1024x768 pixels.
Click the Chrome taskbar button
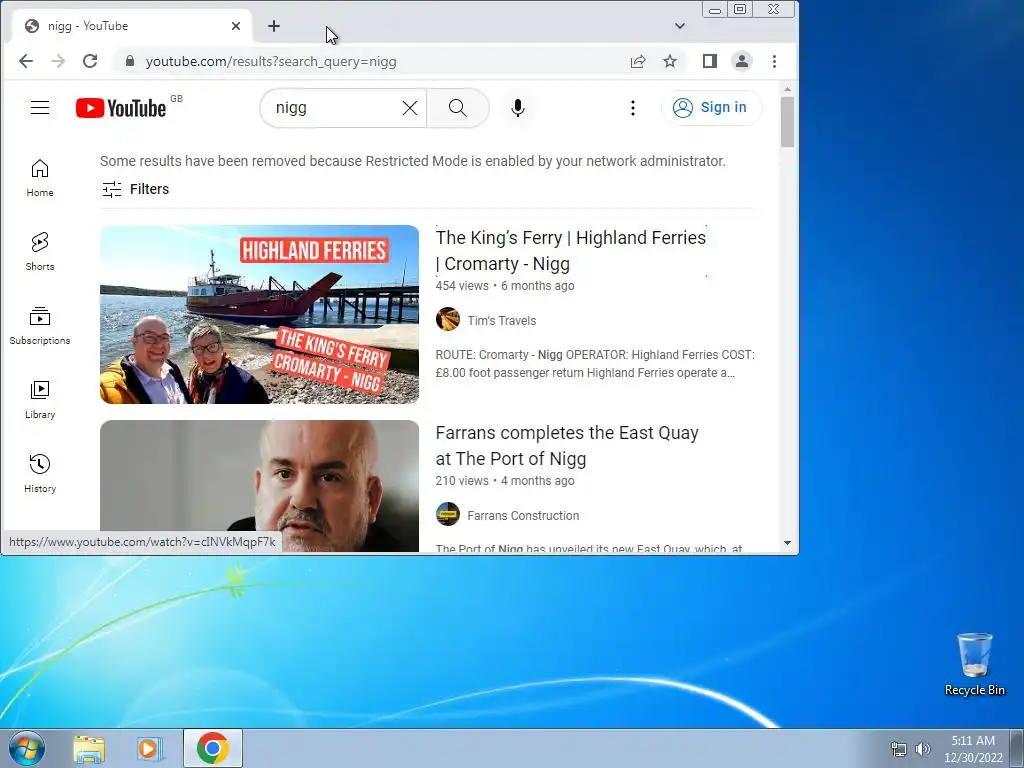click(212, 748)
